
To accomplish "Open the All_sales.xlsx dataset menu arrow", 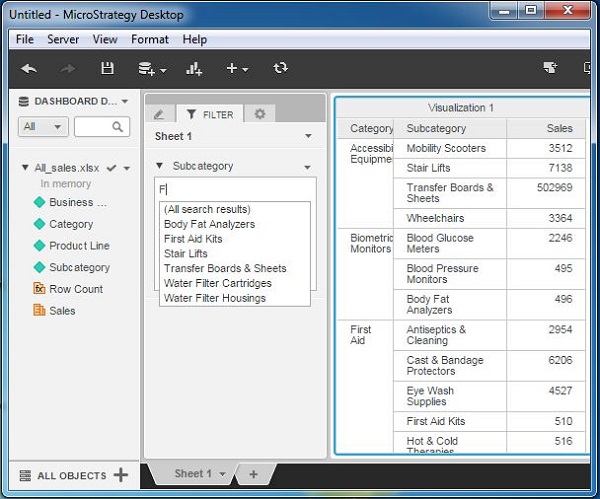I will coord(127,168).
